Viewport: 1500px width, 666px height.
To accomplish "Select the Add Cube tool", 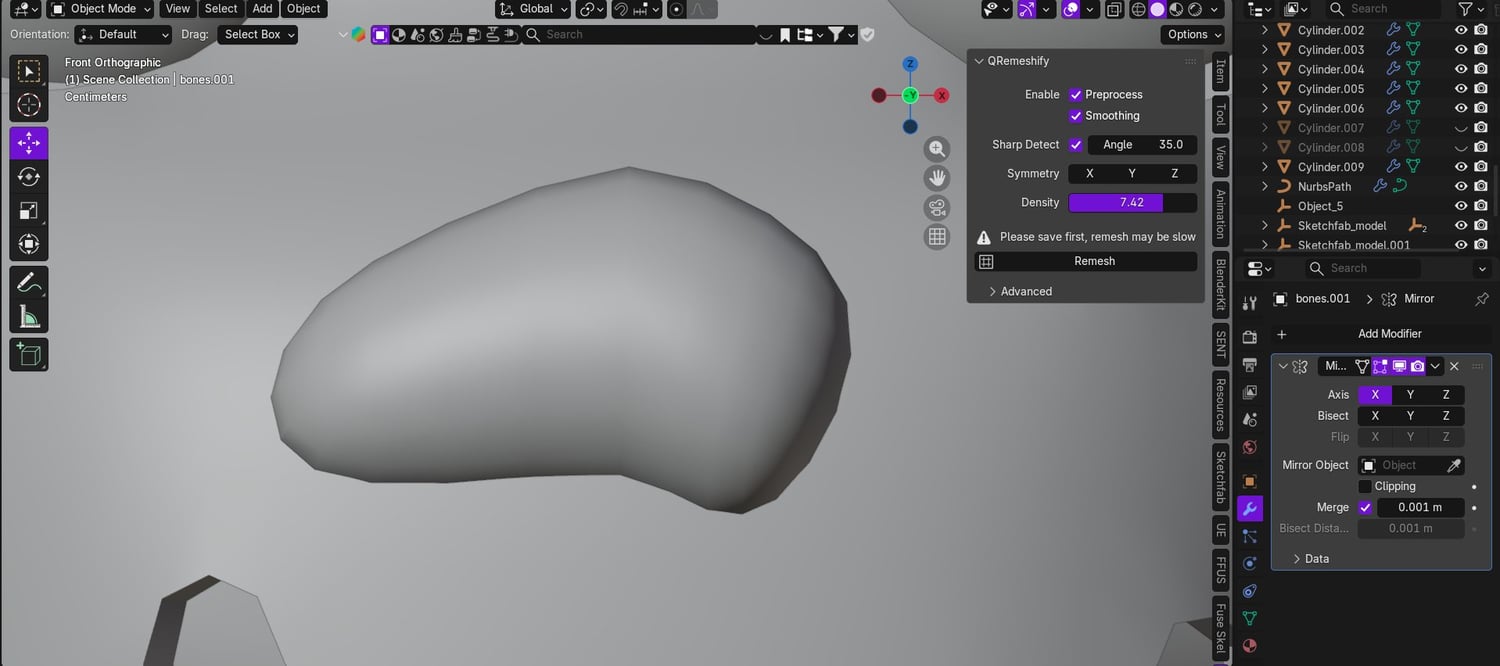I will click(x=29, y=354).
